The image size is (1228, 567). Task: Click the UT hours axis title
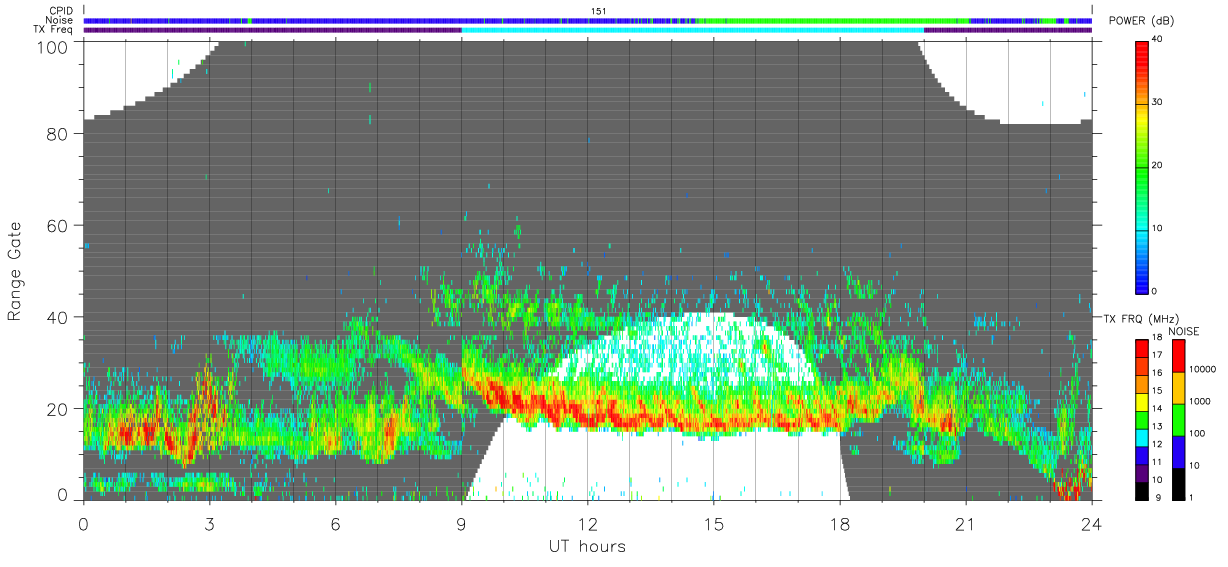(587, 546)
